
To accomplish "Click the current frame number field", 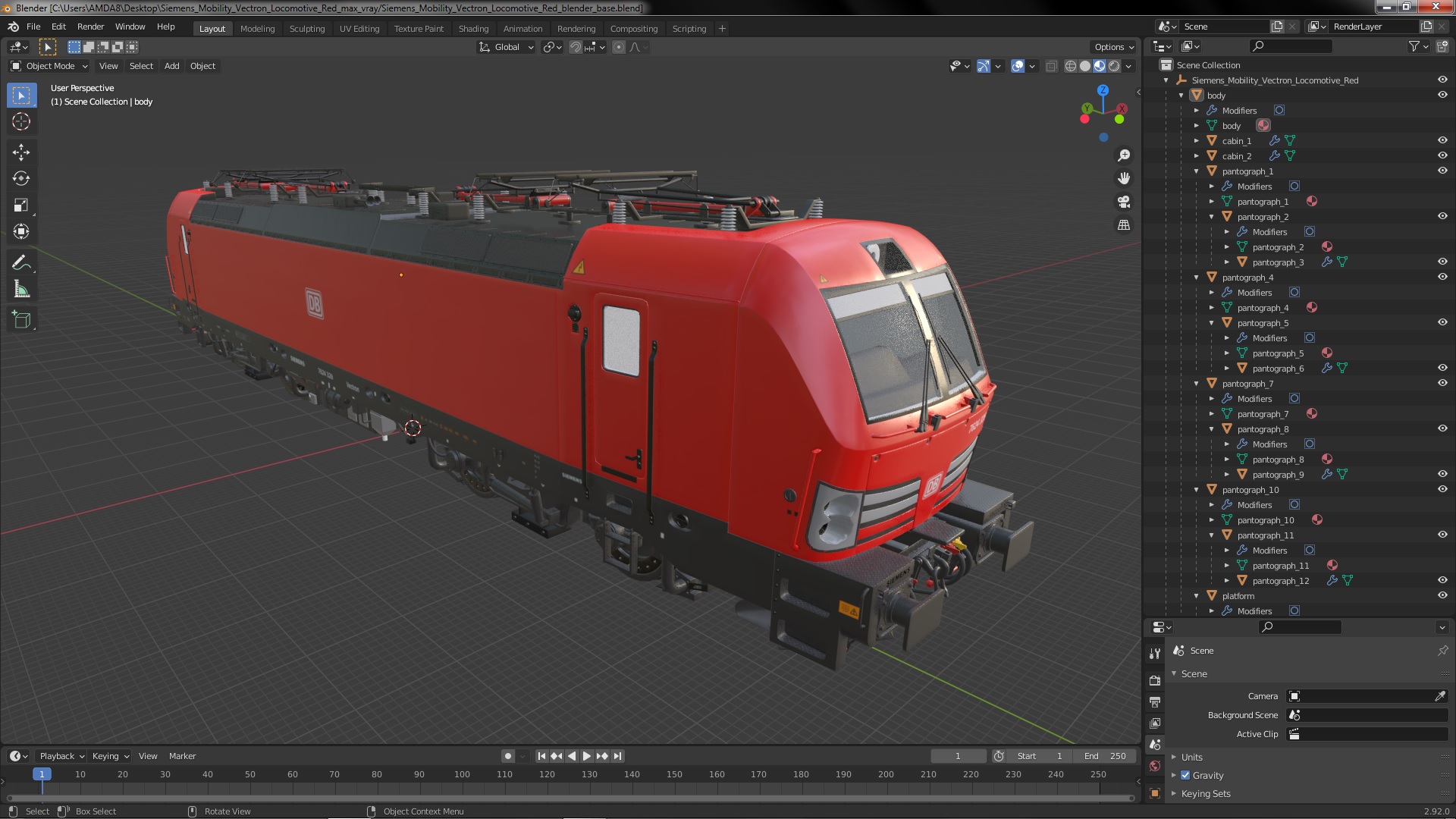I will [x=958, y=756].
